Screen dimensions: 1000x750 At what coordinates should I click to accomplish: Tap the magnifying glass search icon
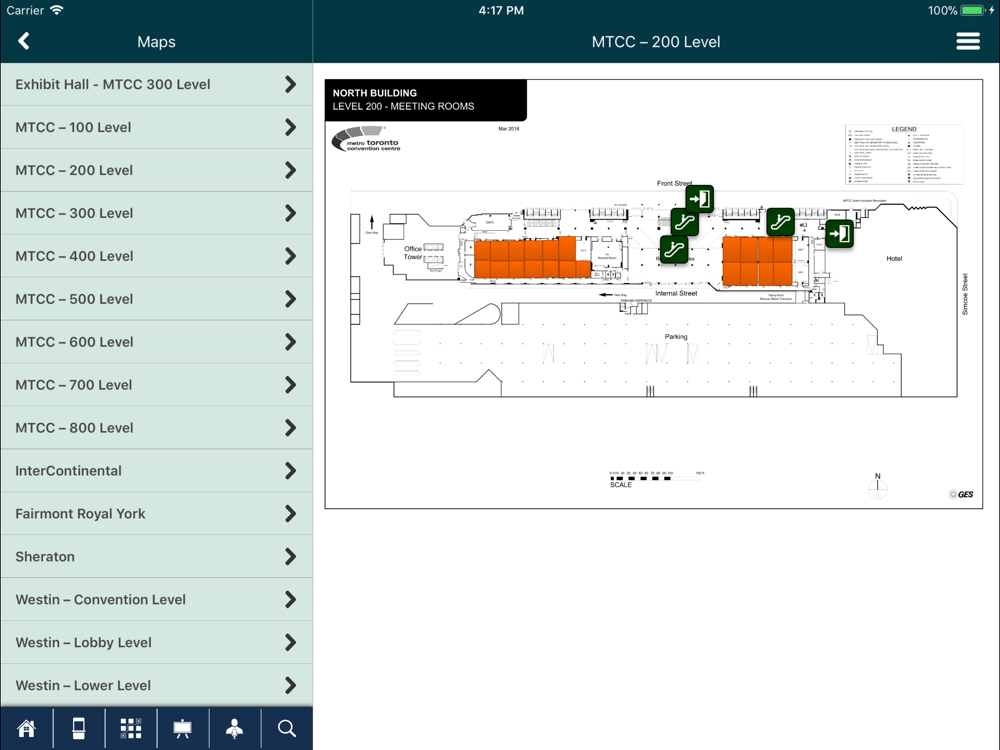point(286,728)
